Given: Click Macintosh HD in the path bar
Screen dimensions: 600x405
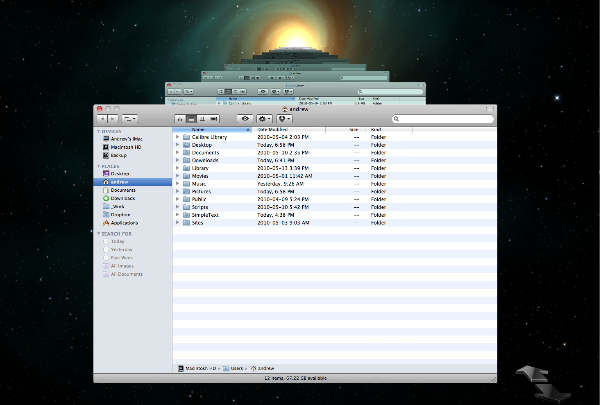Looking at the screenshot, I should pyautogui.click(x=197, y=368).
